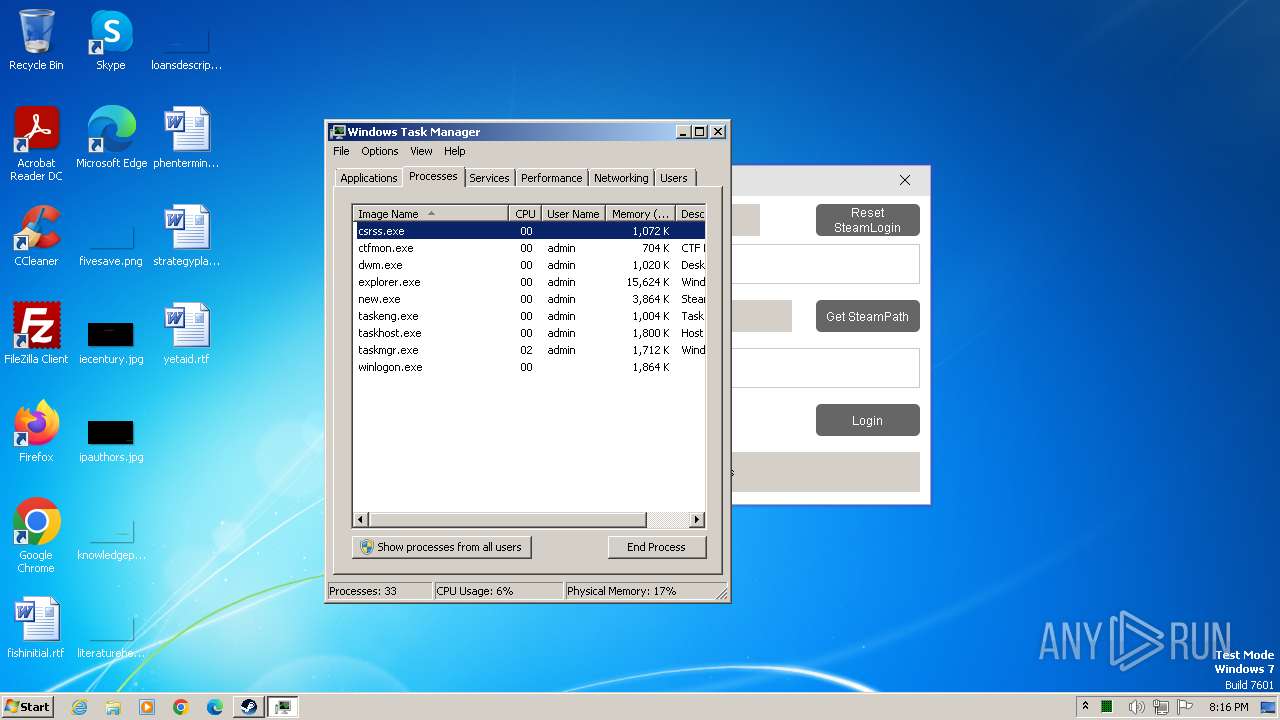This screenshot has width=1280, height=720.
Task: Open Edge from the taskbar
Action: point(215,707)
